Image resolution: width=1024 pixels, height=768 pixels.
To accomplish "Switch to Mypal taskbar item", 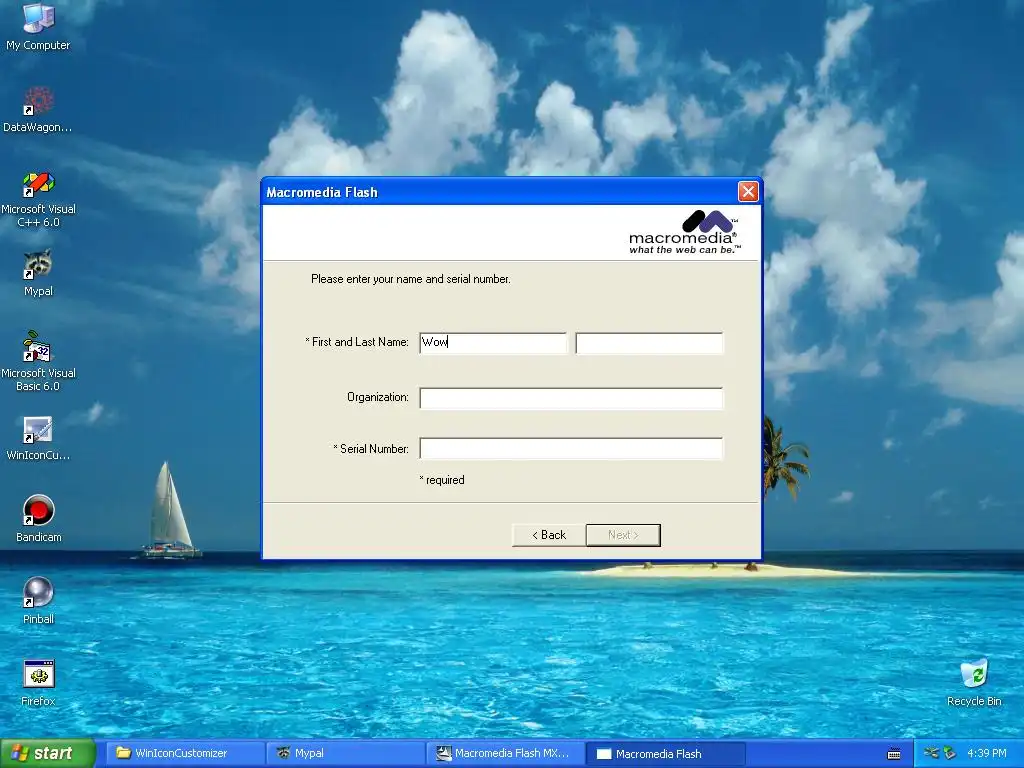I will [x=345, y=753].
